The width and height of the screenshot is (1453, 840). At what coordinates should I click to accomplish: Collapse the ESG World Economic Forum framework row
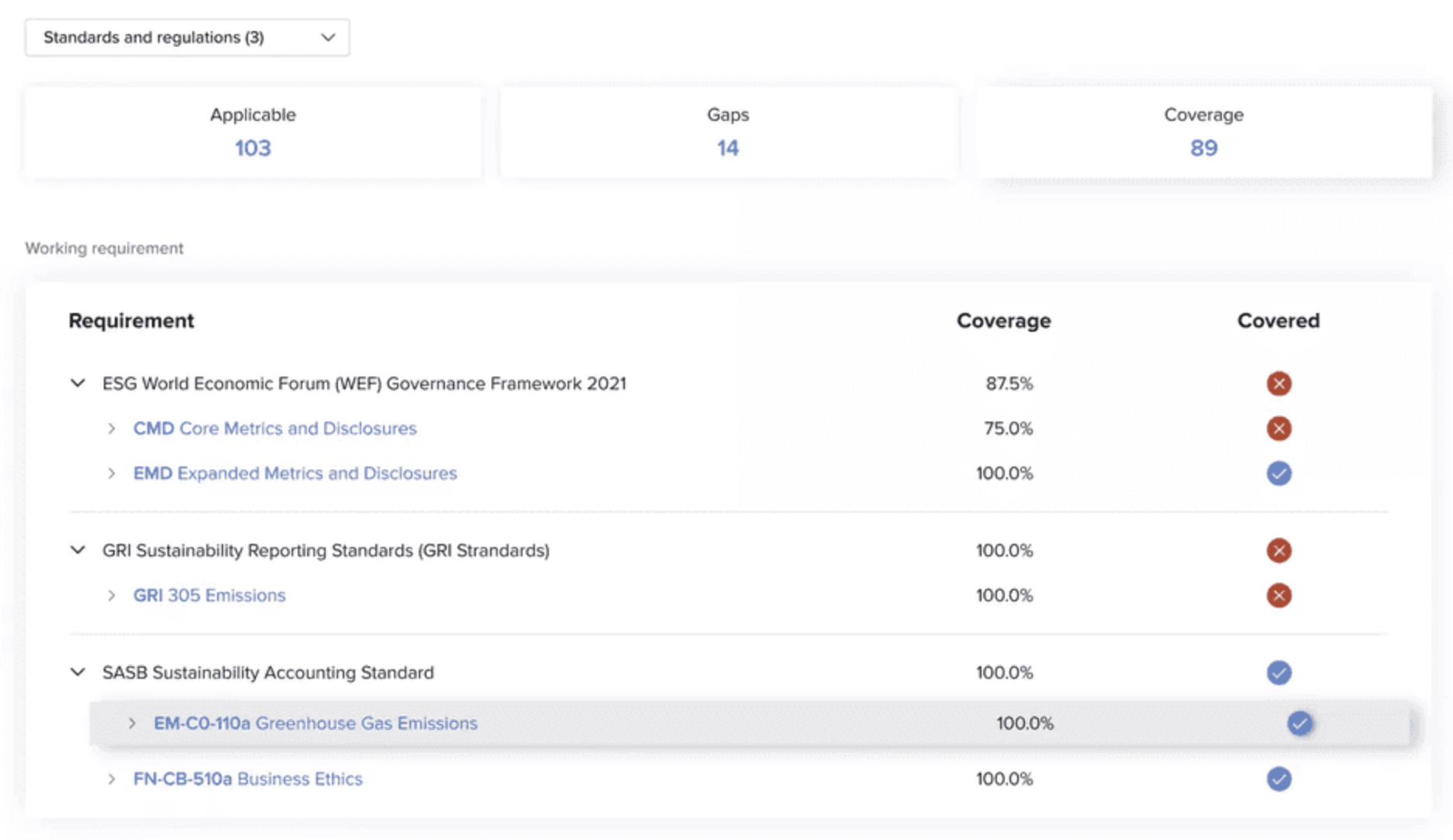[x=78, y=383]
